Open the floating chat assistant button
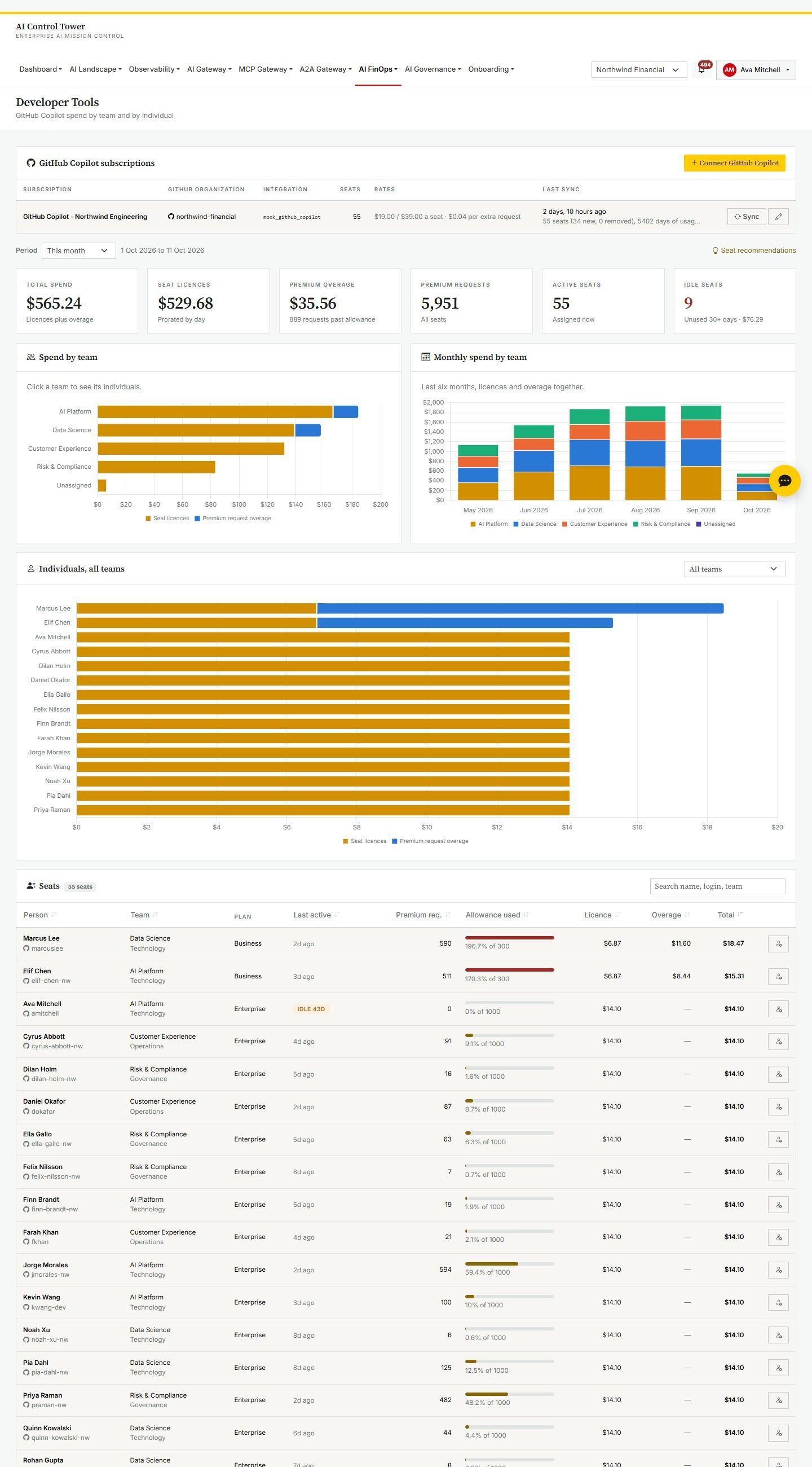812x1467 pixels. pos(784,481)
